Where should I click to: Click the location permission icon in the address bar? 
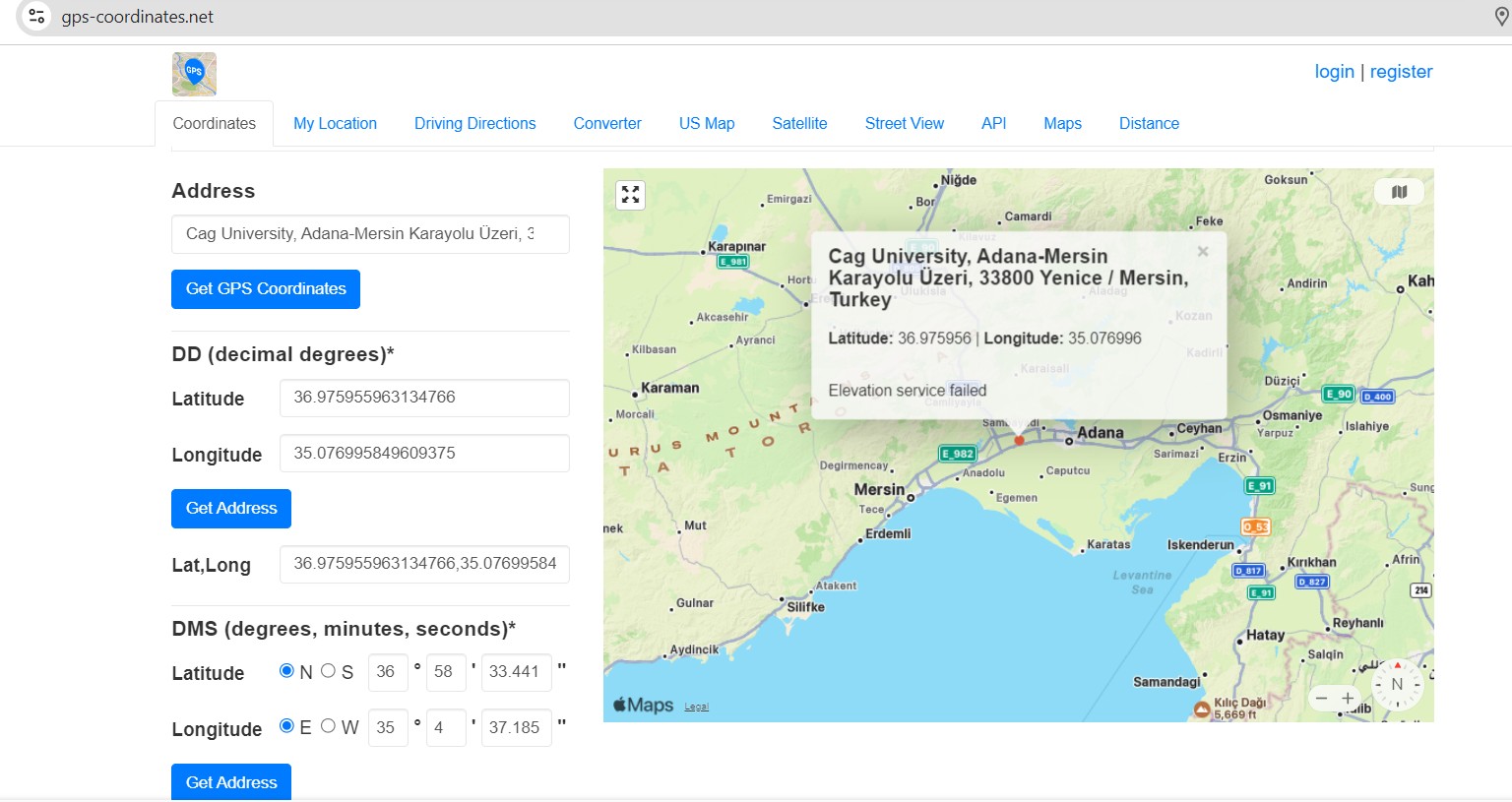(x=1501, y=17)
